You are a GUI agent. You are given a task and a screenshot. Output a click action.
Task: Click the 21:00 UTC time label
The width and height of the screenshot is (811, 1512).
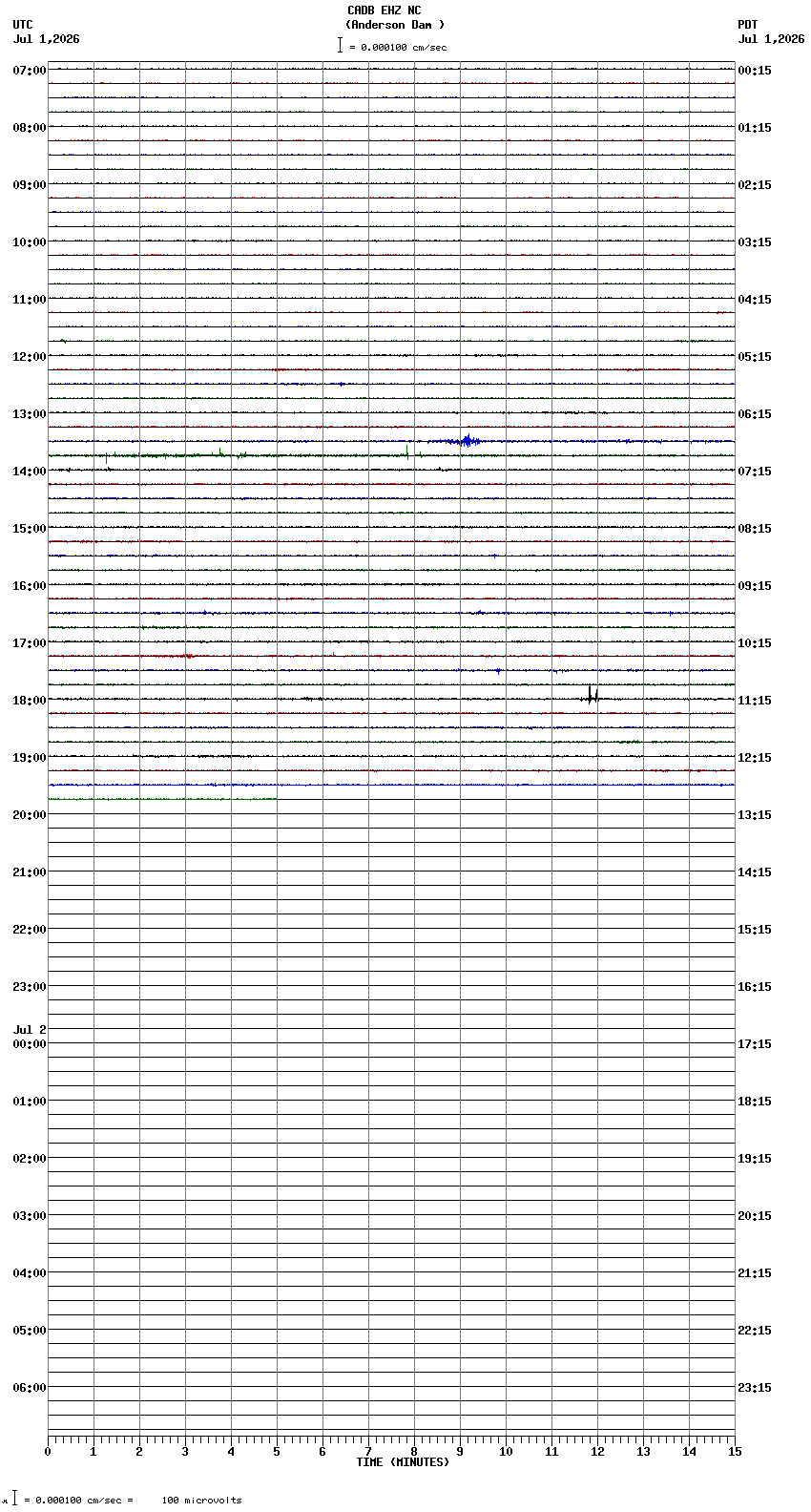(x=30, y=872)
